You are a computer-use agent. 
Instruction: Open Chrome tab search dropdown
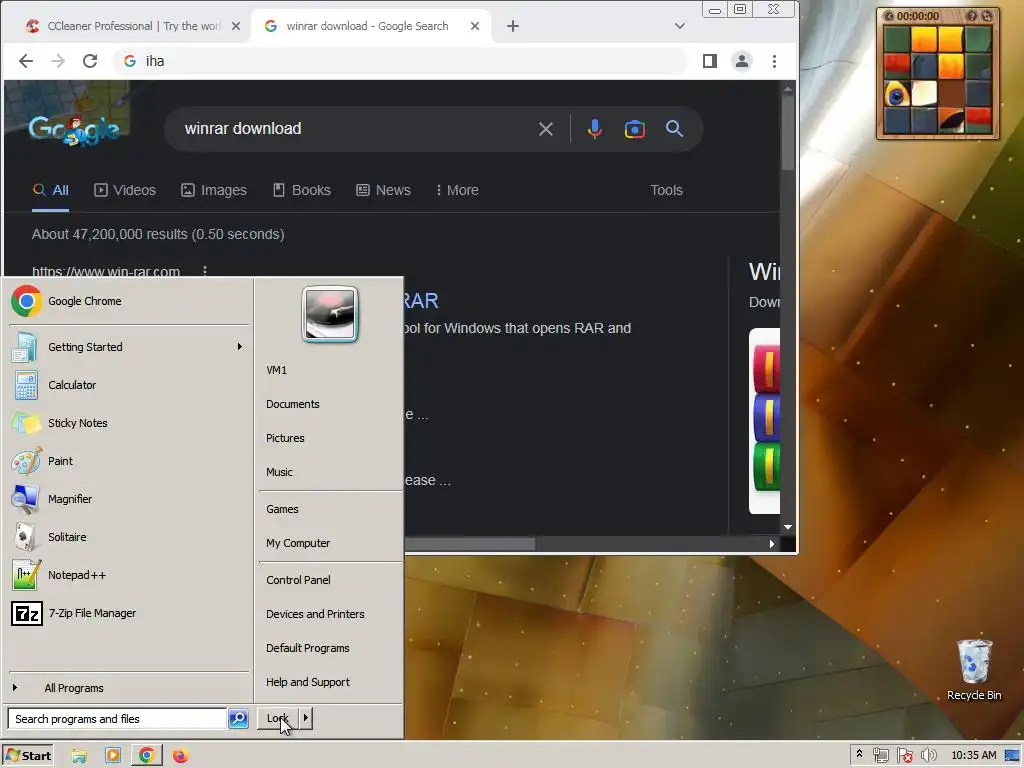click(x=679, y=26)
